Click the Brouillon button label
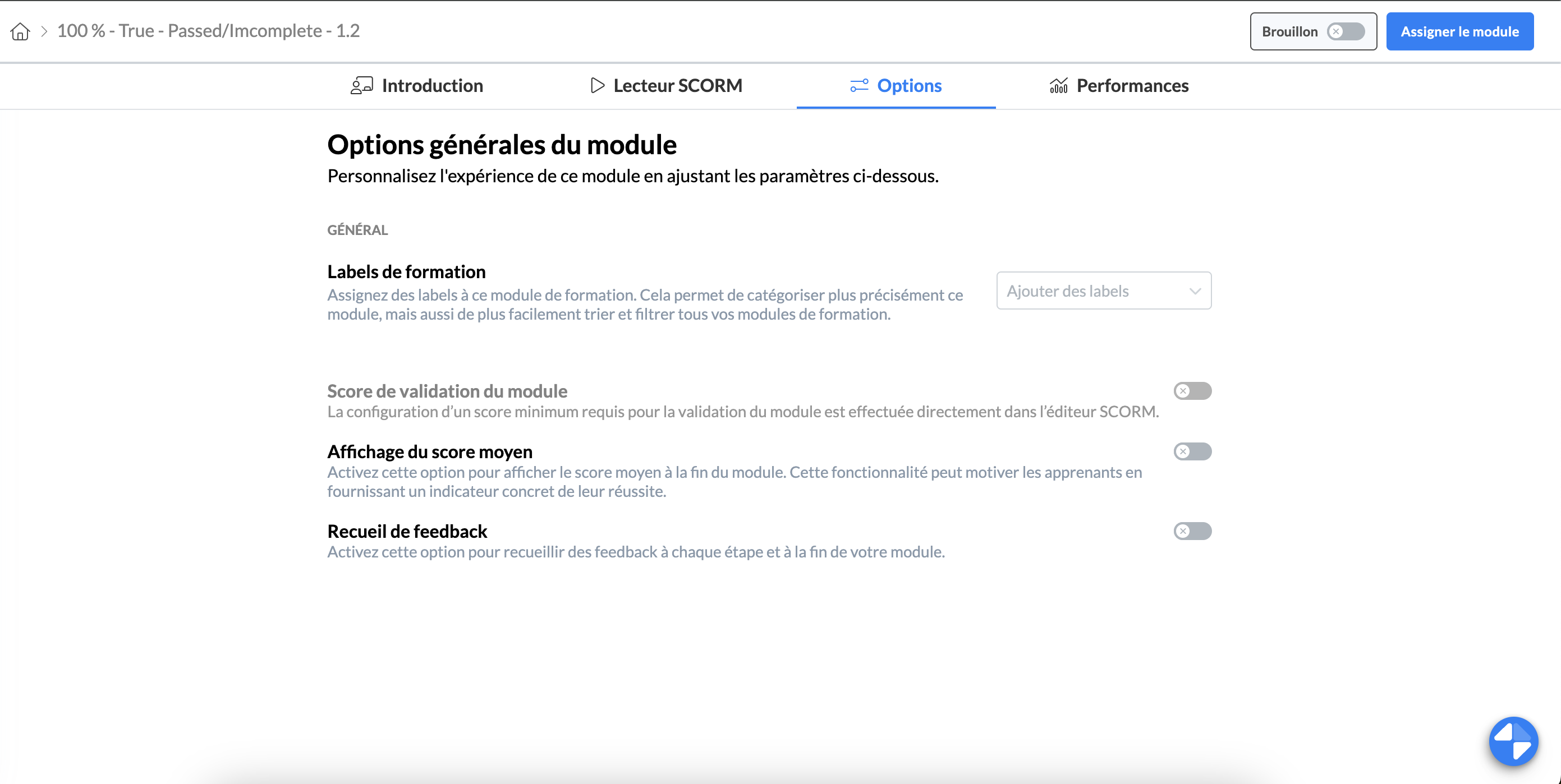The image size is (1561, 784). point(1289,31)
